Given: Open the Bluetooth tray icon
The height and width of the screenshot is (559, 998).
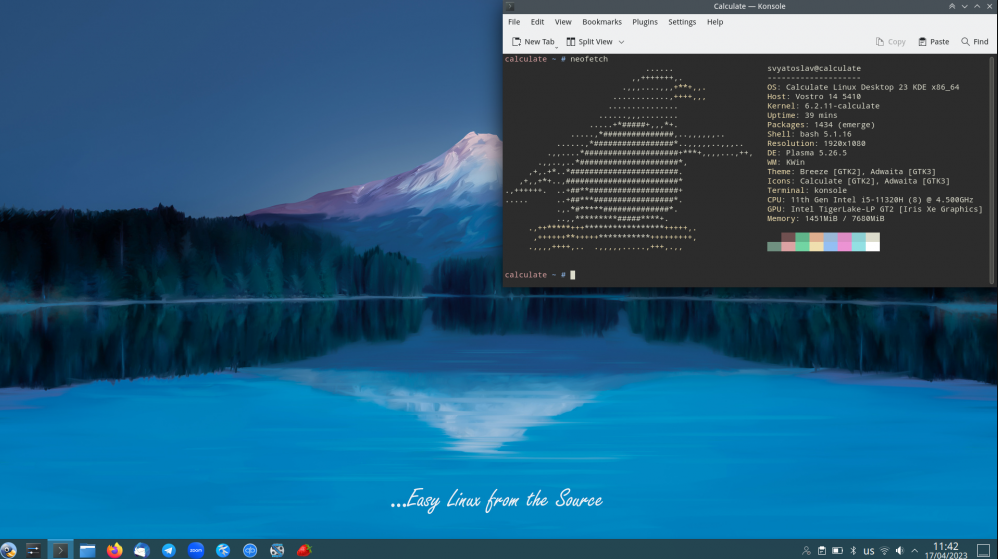Looking at the screenshot, I should pos(854,551).
